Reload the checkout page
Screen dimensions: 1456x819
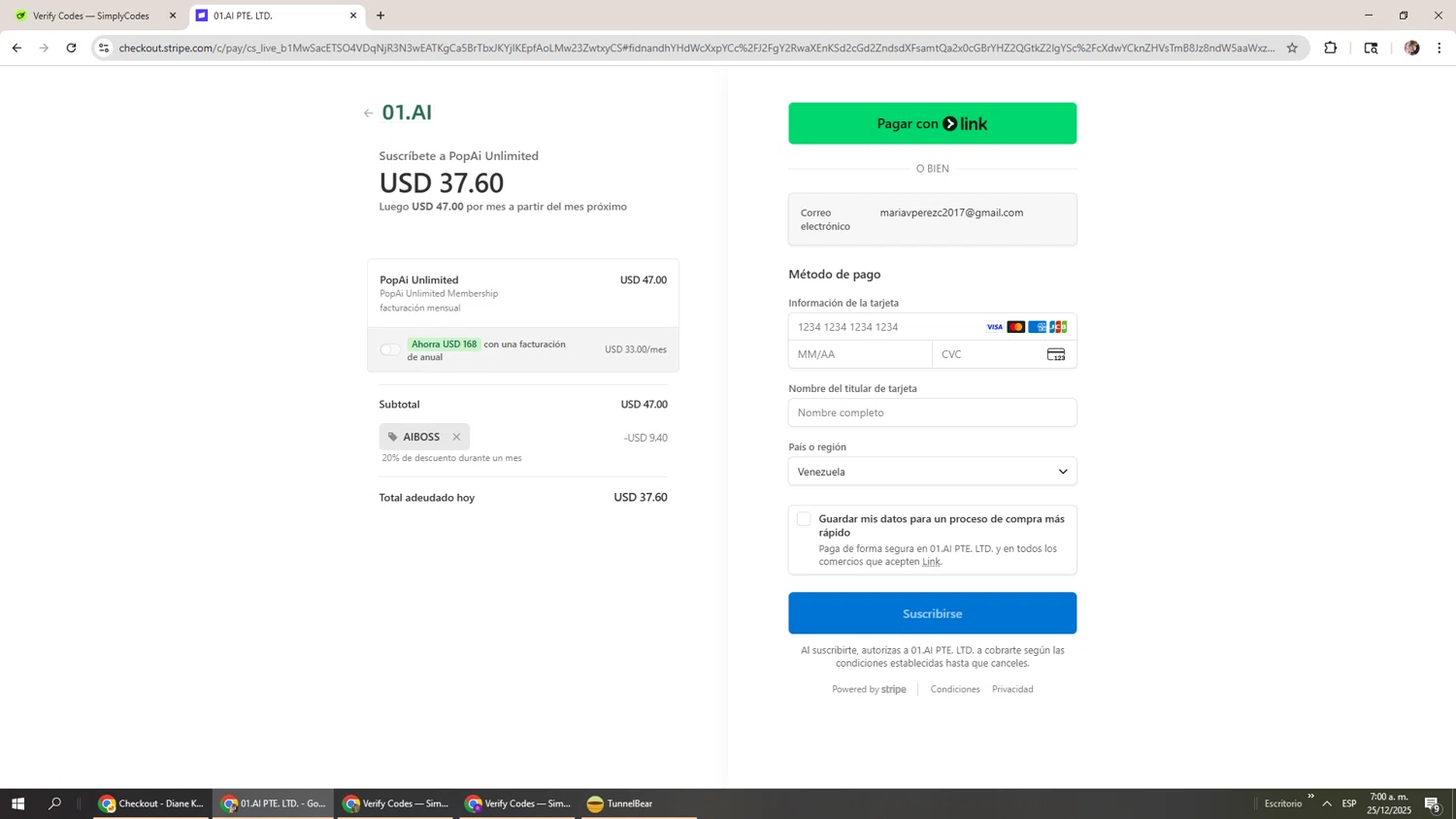pos(71,48)
